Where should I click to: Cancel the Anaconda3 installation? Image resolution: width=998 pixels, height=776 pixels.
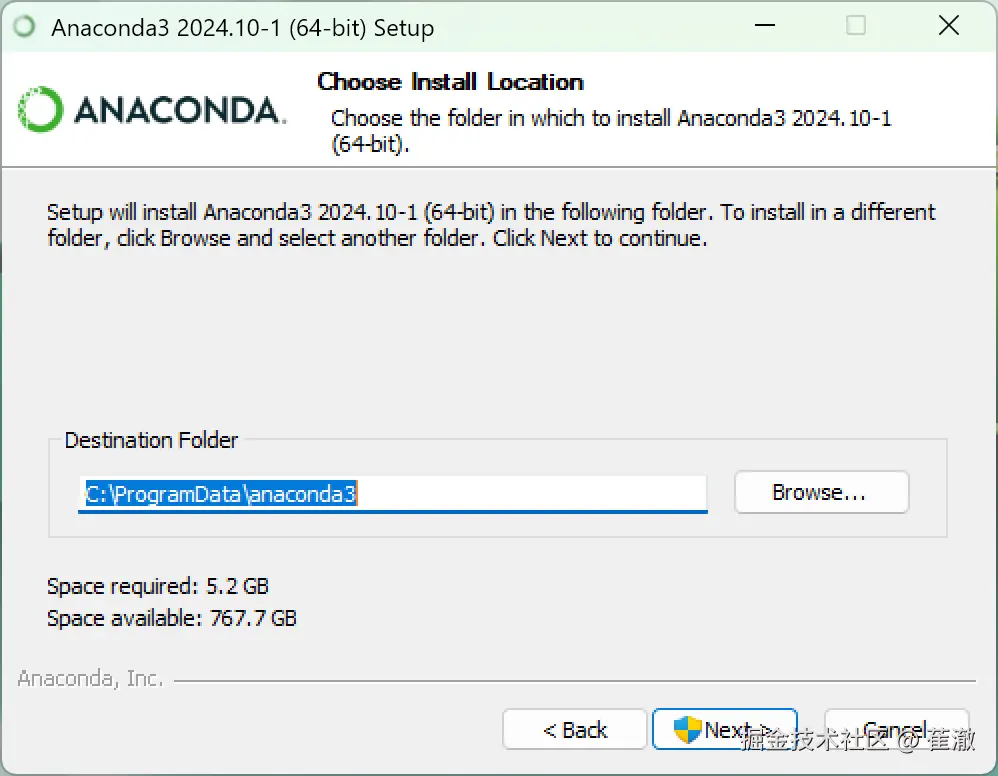[x=896, y=729]
